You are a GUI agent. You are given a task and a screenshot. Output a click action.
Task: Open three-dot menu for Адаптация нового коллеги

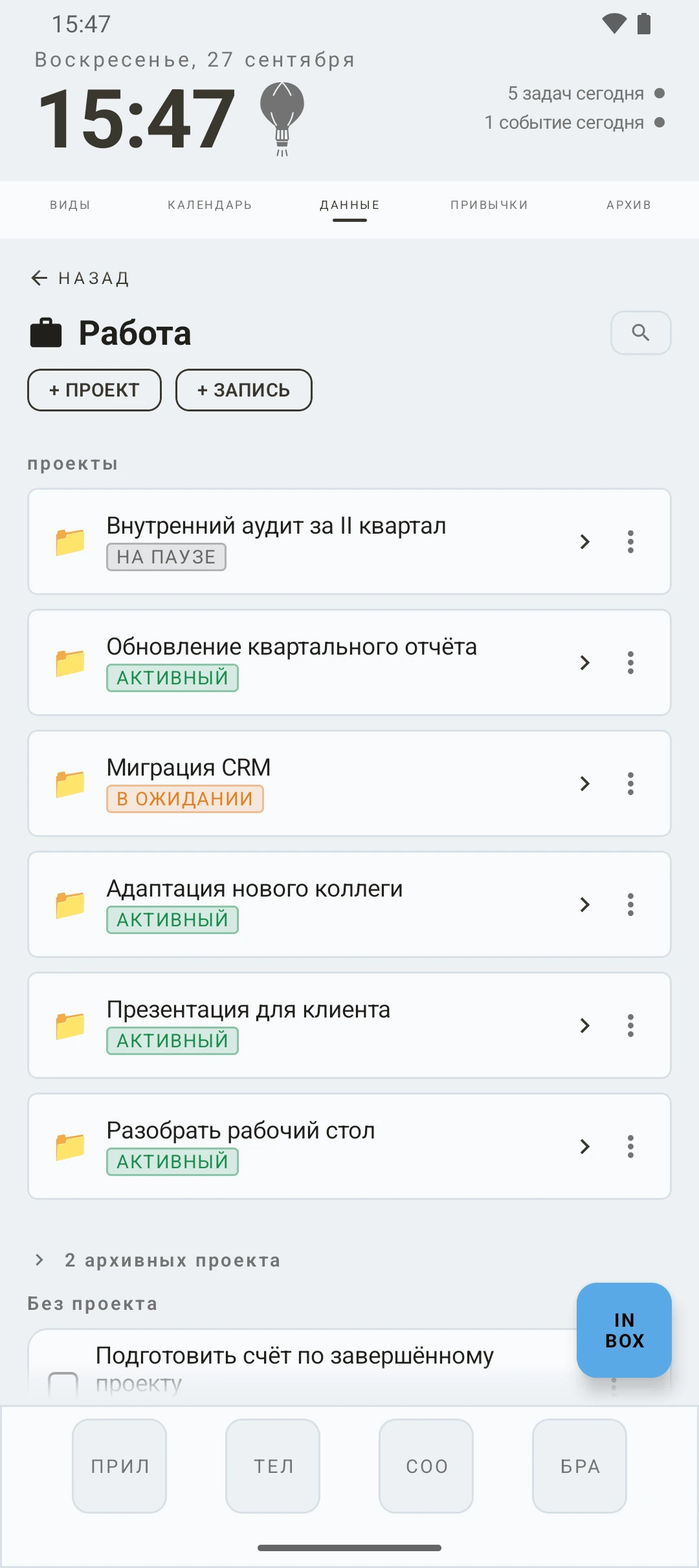click(630, 904)
